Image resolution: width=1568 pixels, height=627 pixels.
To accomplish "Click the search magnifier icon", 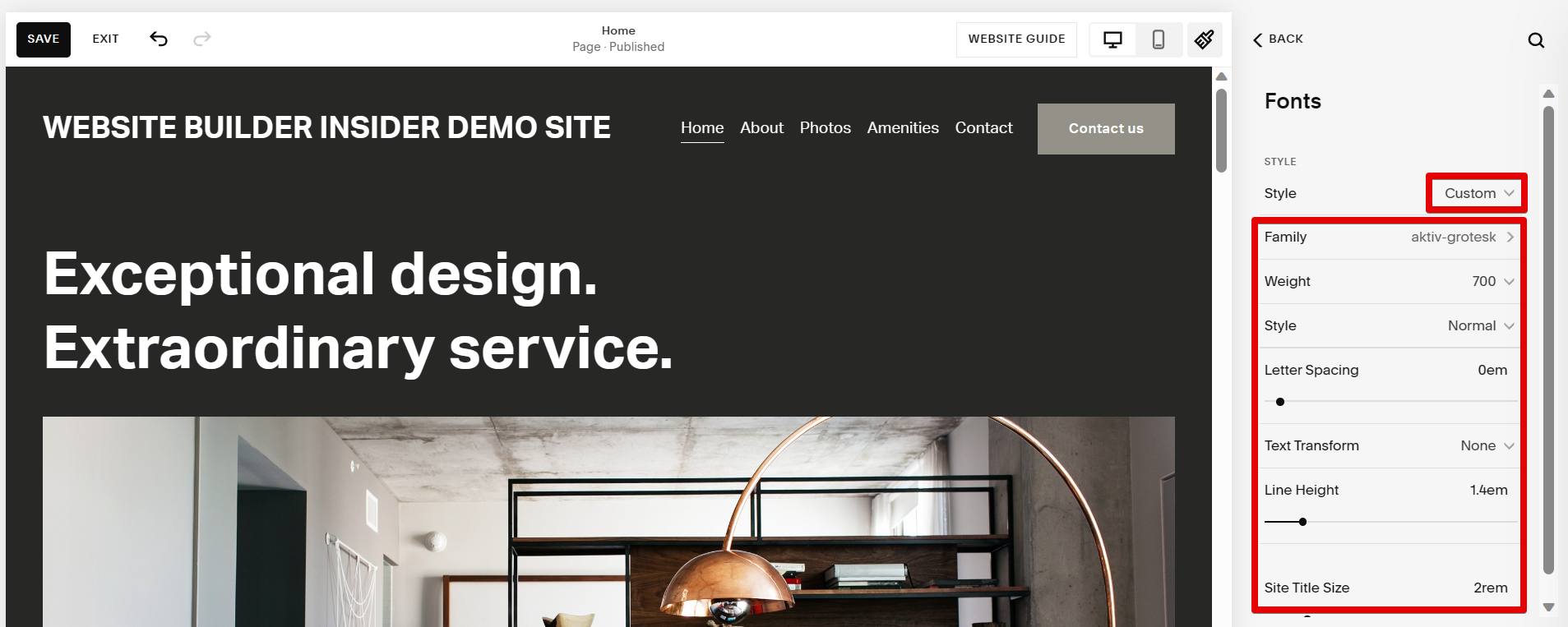I will 1536,40.
